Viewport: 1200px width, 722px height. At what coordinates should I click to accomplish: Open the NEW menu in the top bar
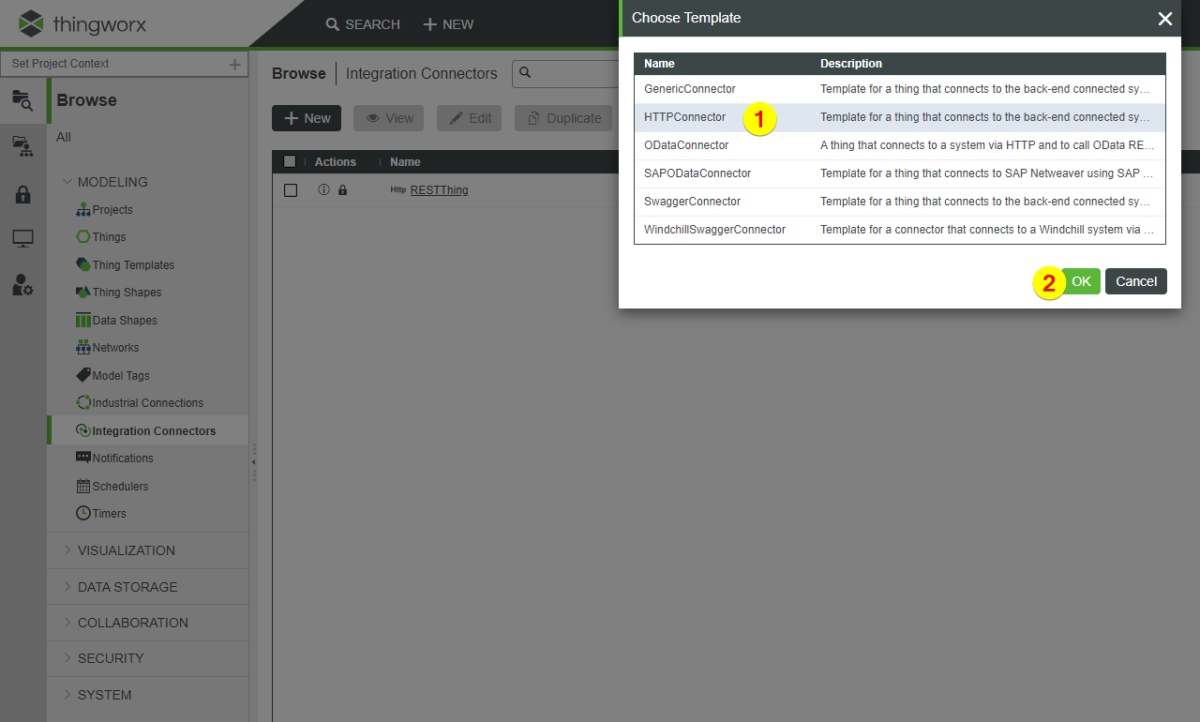click(448, 23)
